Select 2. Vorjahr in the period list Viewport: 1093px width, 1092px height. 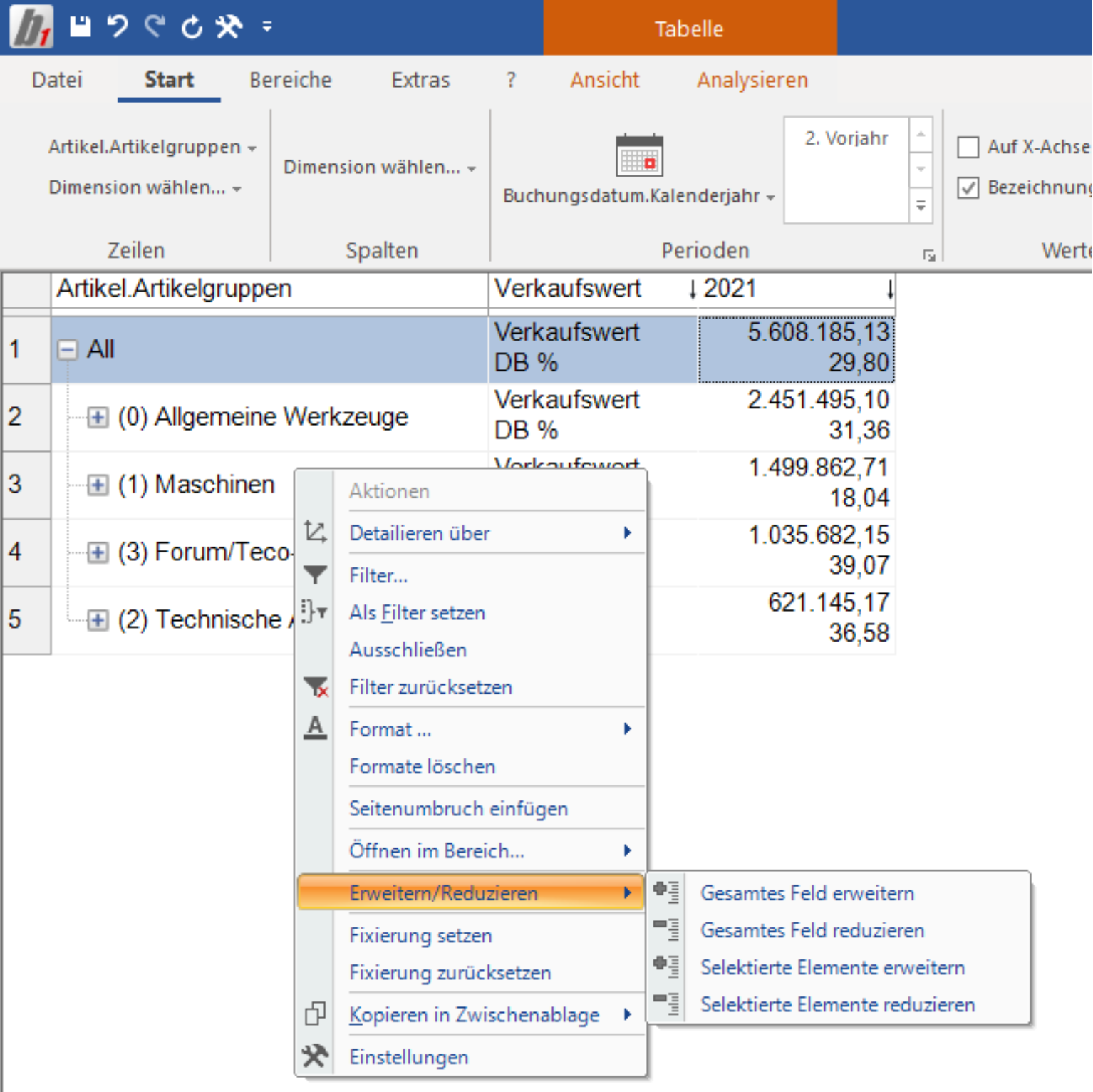coord(846,138)
